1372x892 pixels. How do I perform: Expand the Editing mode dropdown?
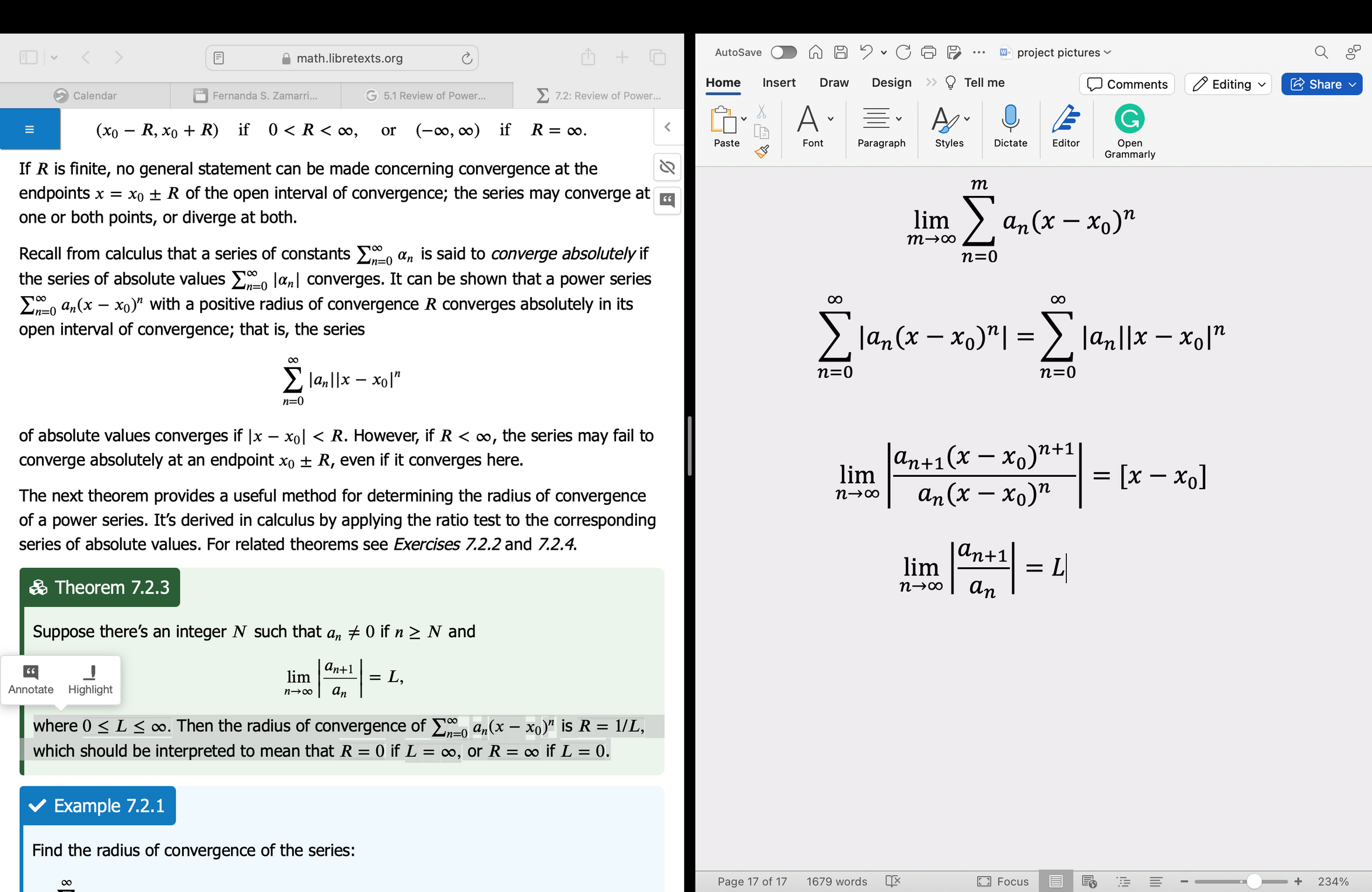pyautogui.click(x=1228, y=84)
